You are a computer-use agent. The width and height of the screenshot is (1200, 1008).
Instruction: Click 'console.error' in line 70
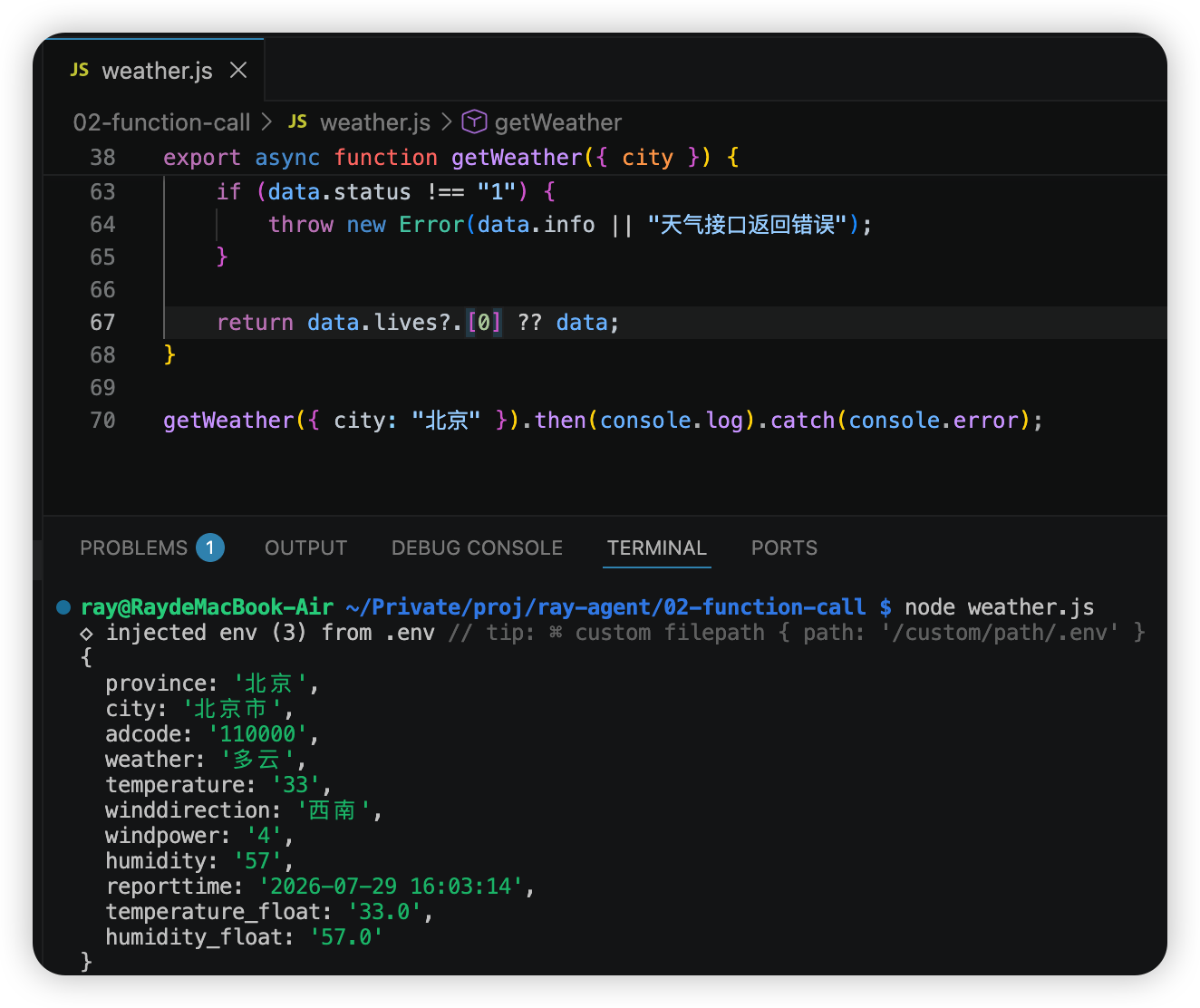click(x=934, y=420)
